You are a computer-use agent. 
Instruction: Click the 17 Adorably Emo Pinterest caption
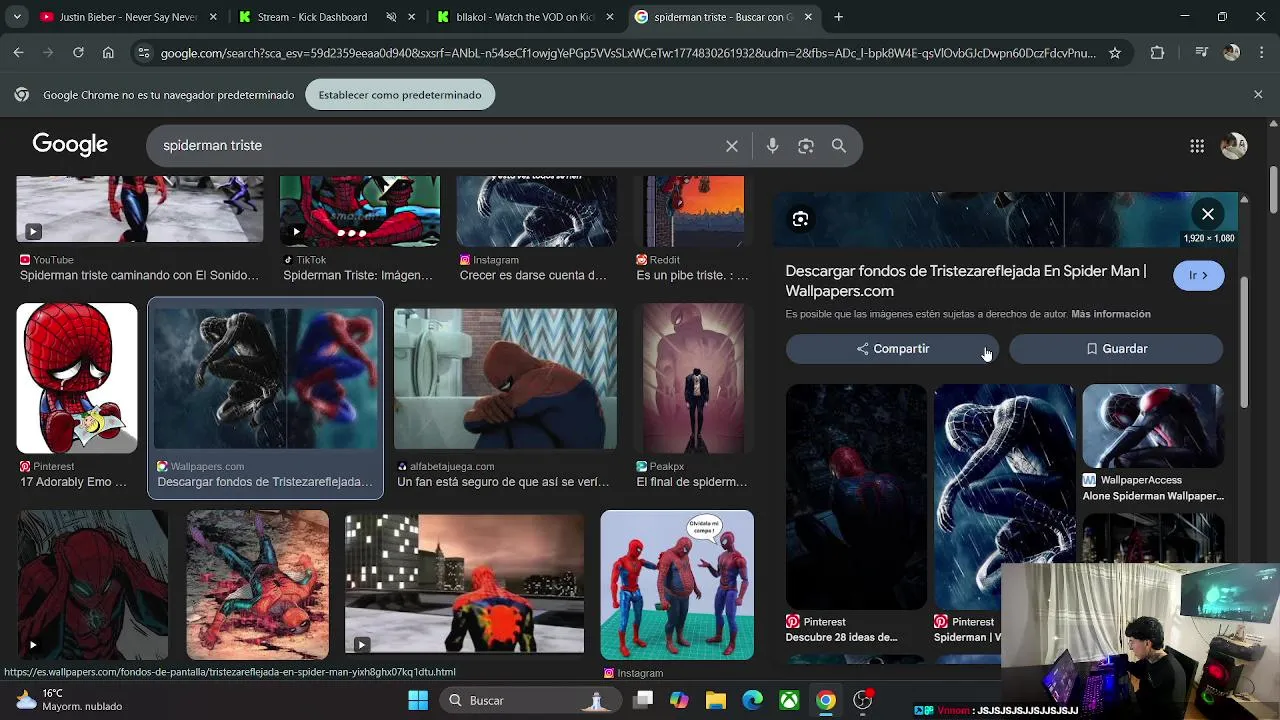coord(73,482)
